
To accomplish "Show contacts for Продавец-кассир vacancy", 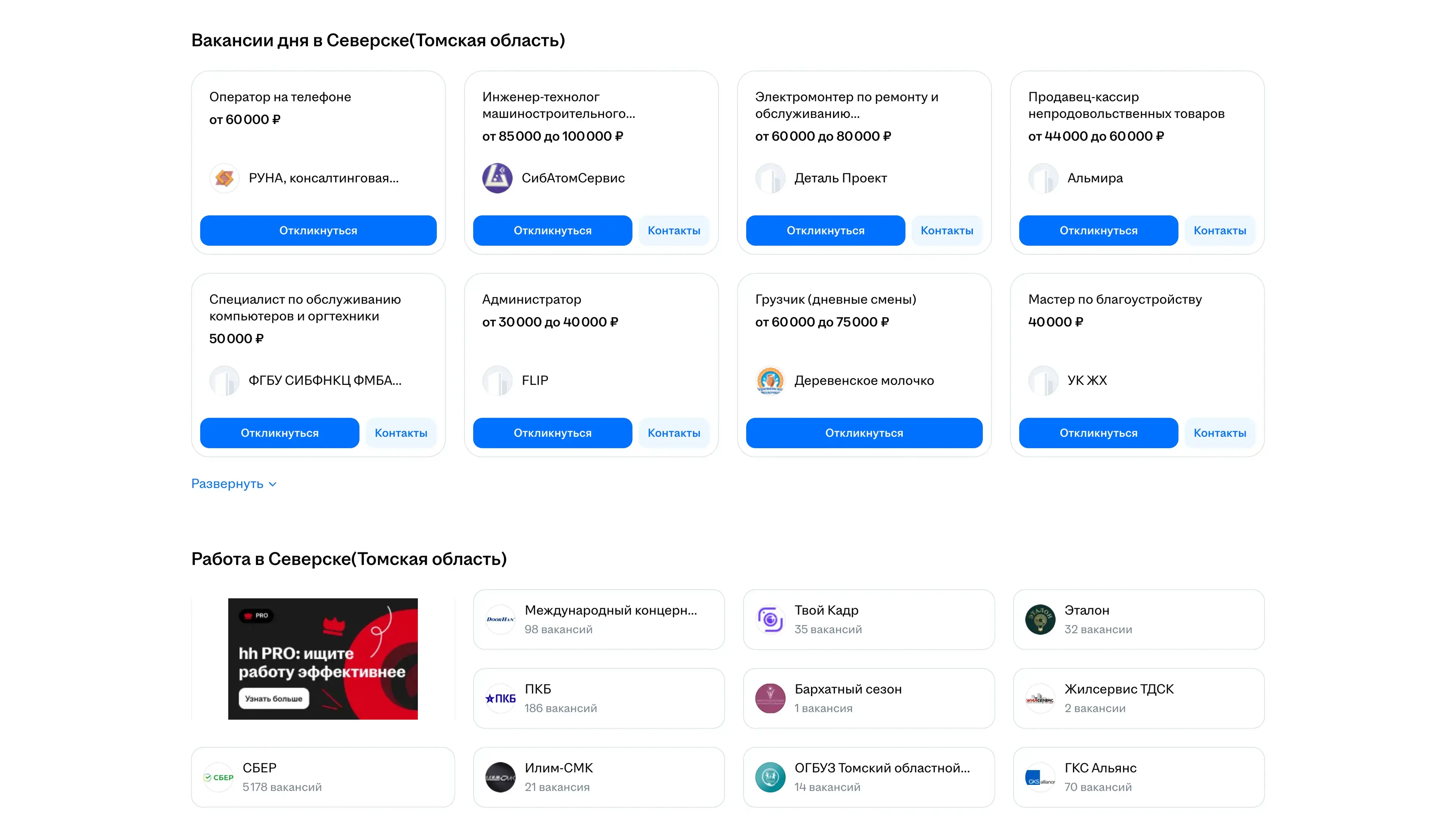I will (x=1220, y=231).
